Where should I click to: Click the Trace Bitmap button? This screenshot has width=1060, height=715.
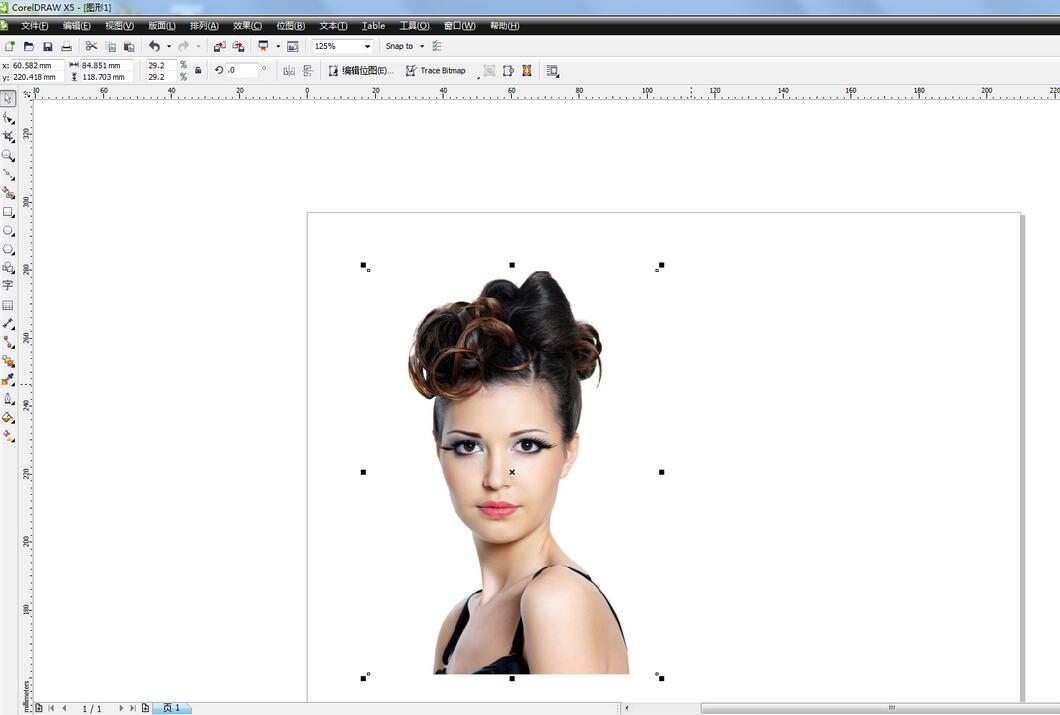(x=435, y=71)
